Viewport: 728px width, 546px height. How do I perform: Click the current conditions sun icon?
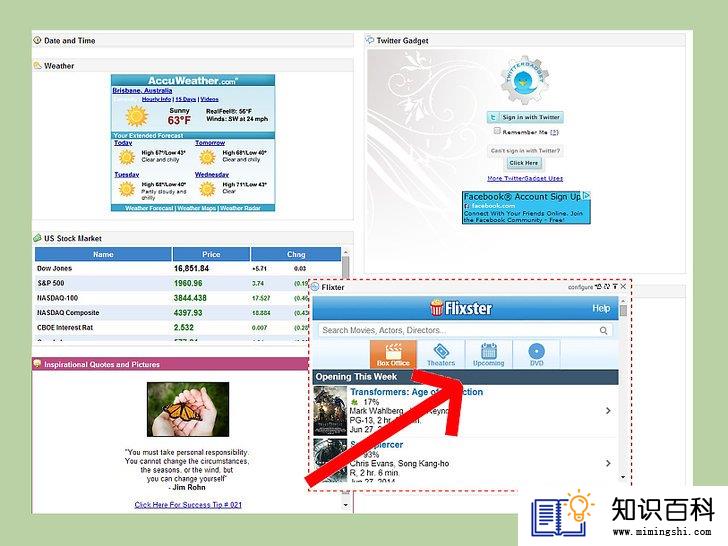136,116
